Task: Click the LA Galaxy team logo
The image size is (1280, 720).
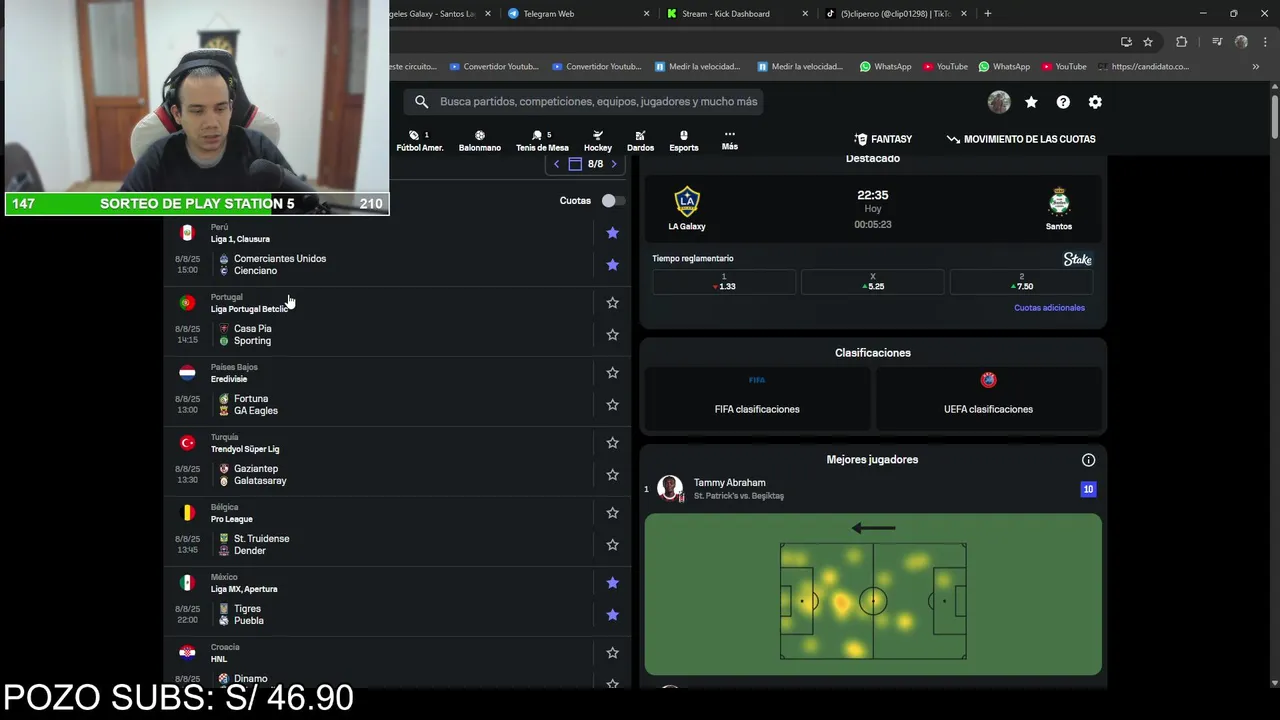Action: tap(687, 201)
